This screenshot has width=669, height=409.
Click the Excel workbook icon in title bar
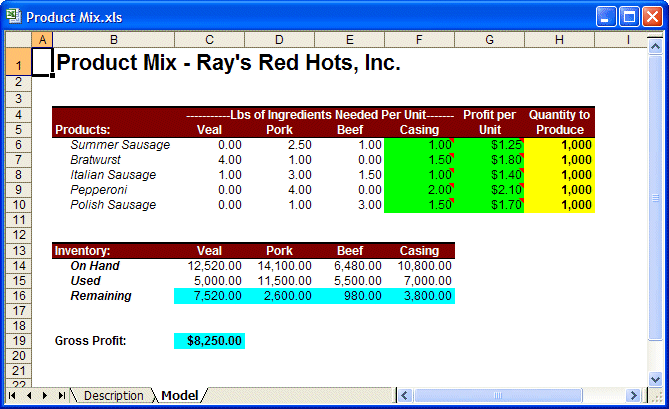coord(14,16)
